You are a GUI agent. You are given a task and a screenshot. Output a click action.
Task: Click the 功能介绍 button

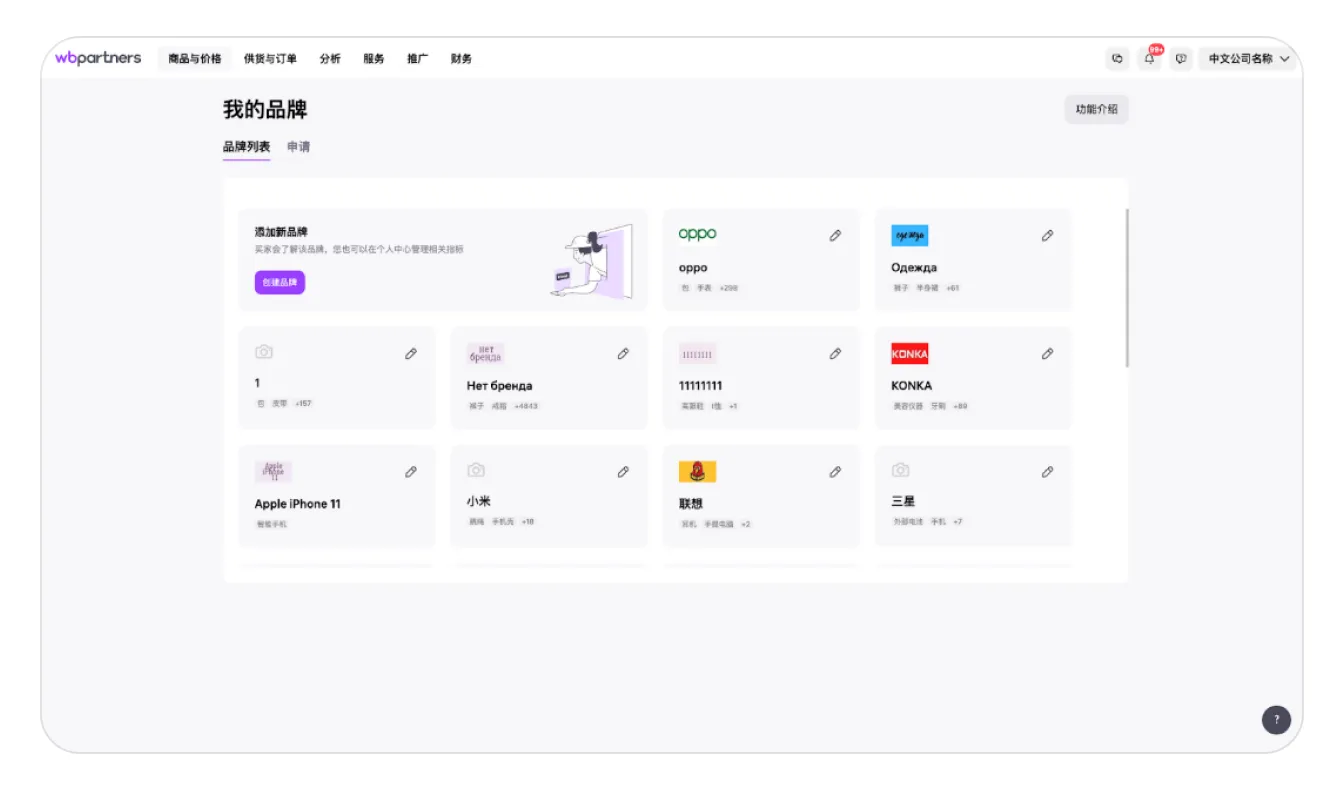click(x=1097, y=109)
